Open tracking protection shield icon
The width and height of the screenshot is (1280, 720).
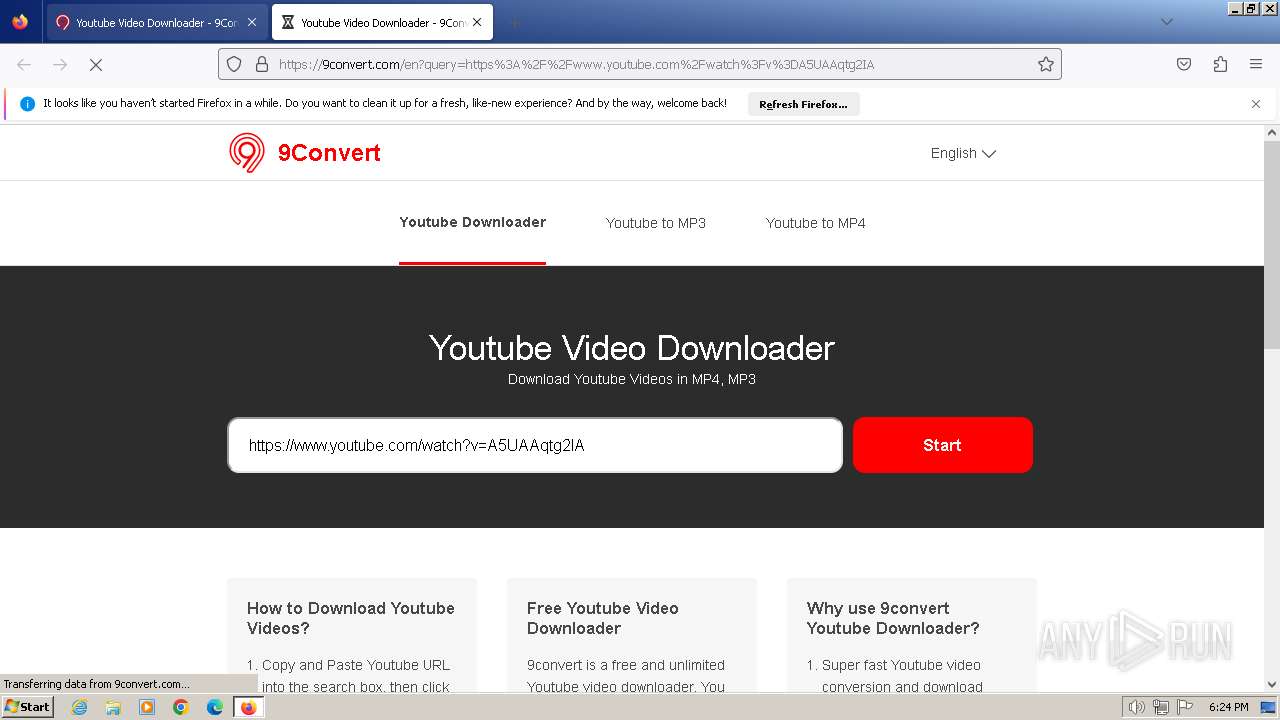point(234,64)
